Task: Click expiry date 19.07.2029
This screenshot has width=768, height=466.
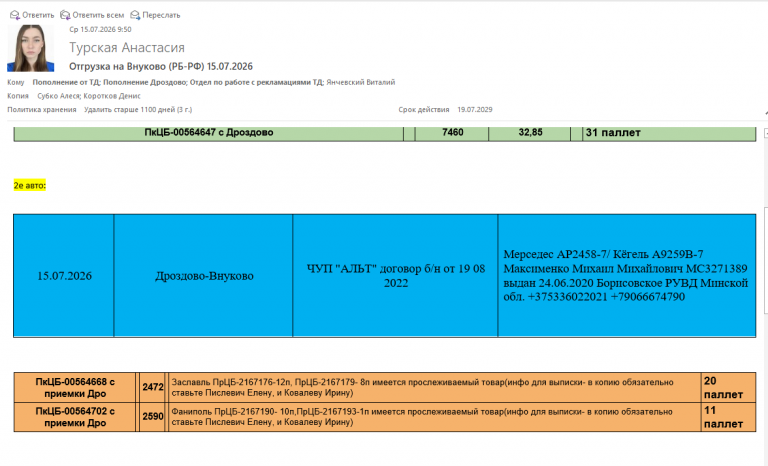Action: 475,110
